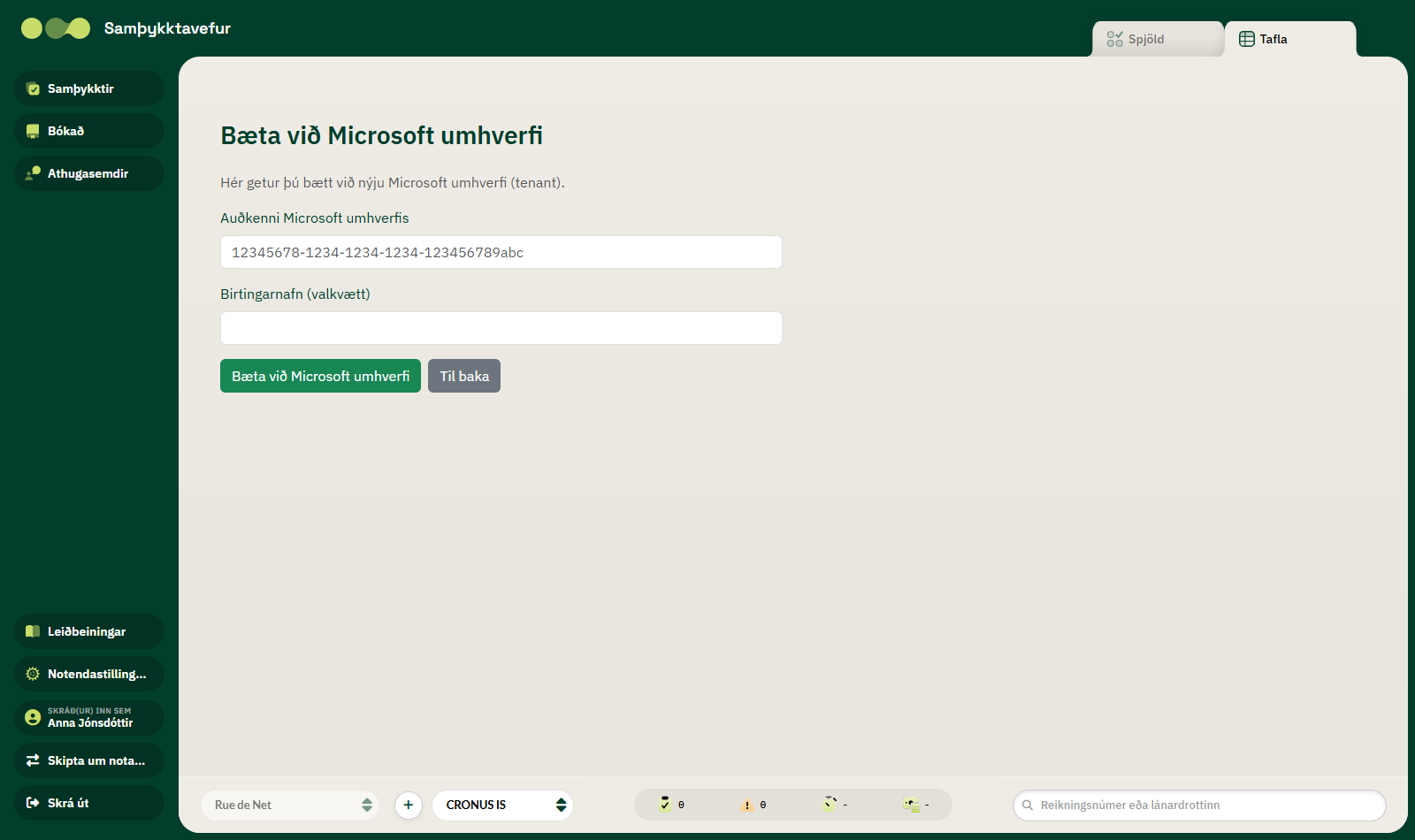Click the plus button in bottom bar
This screenshot has height=840, width=1415.
pyautogui.click(x=408, y=805)
